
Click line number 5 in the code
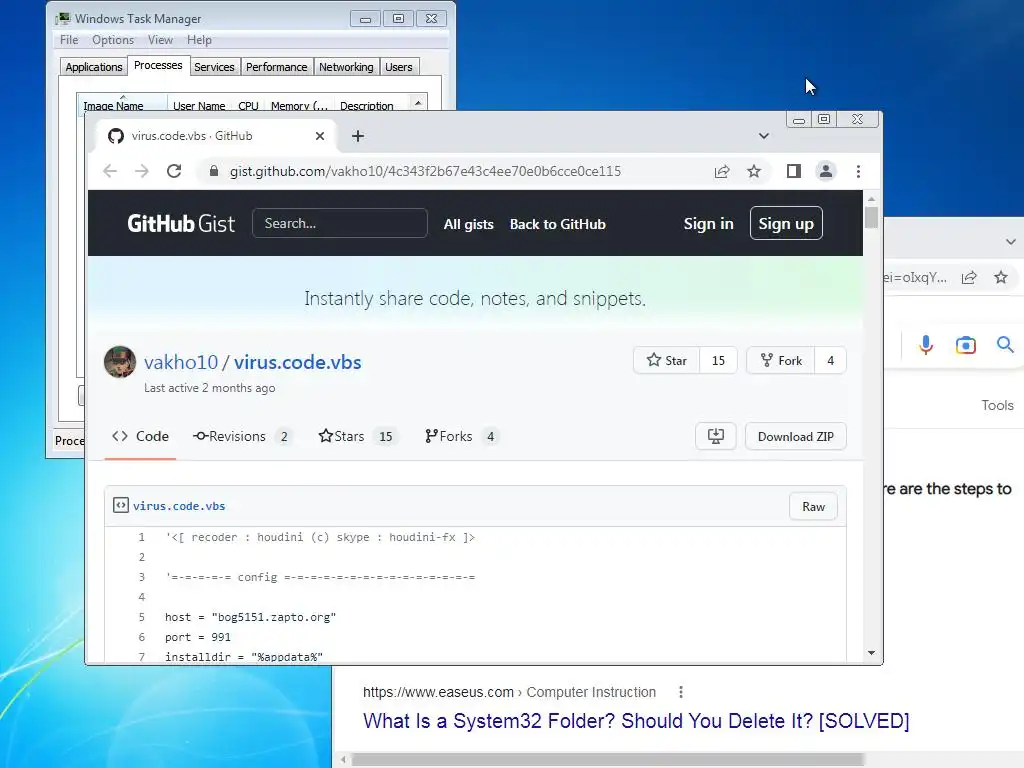(142, 617)
